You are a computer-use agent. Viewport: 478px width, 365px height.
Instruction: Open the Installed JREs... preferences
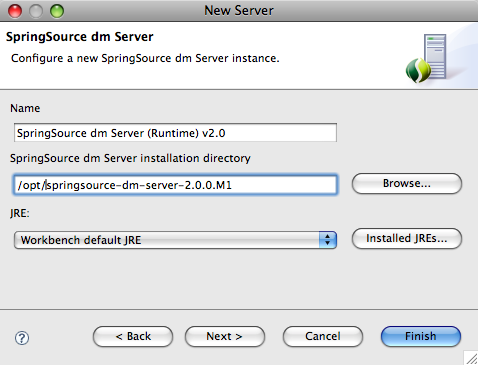pos(407,238)
